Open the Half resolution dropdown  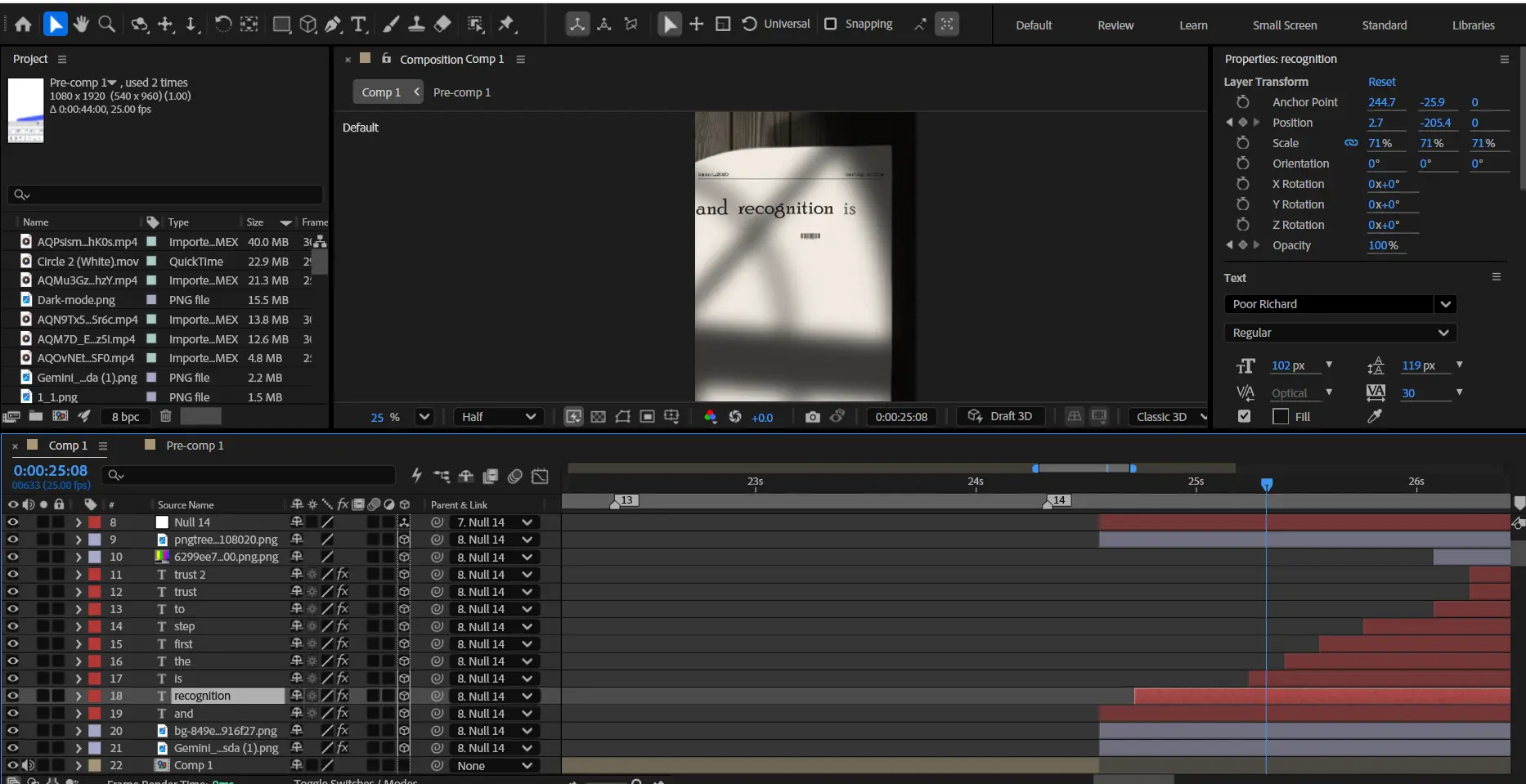[x=499, y=417]
